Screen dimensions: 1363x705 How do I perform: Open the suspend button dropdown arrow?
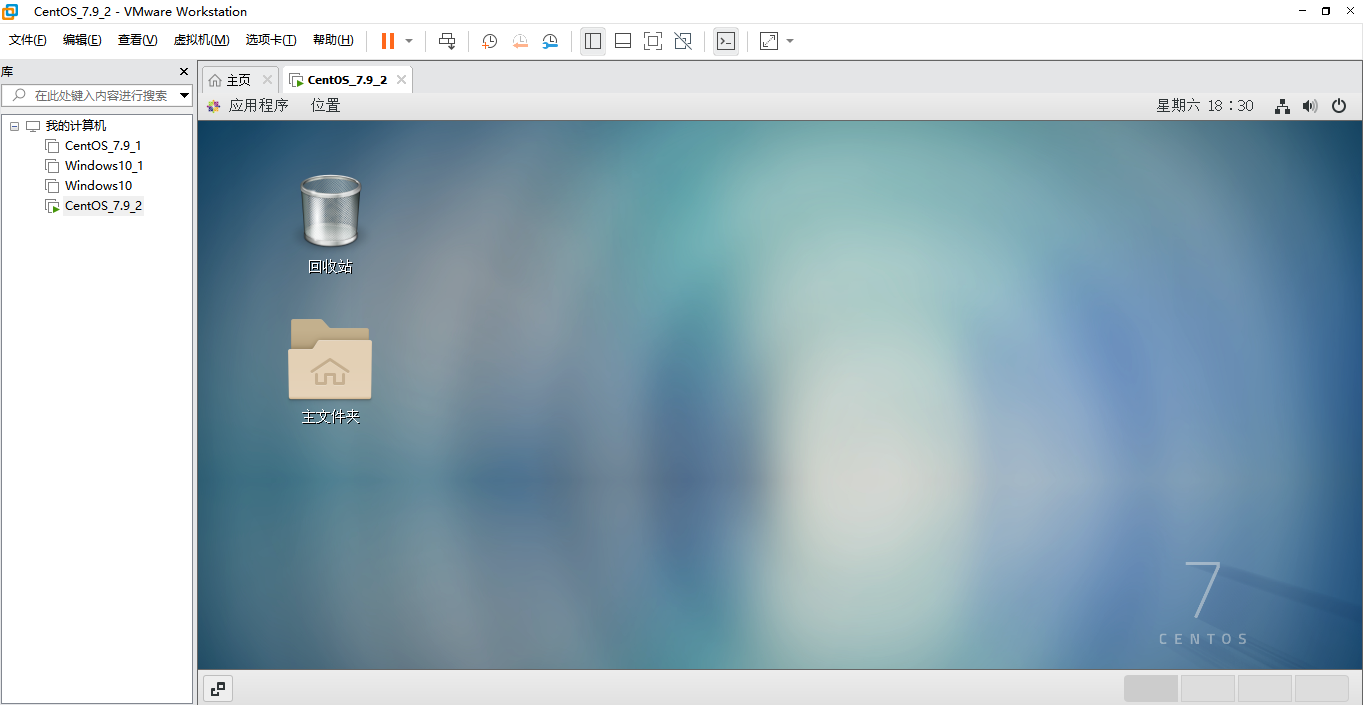[x=409, y=41]
